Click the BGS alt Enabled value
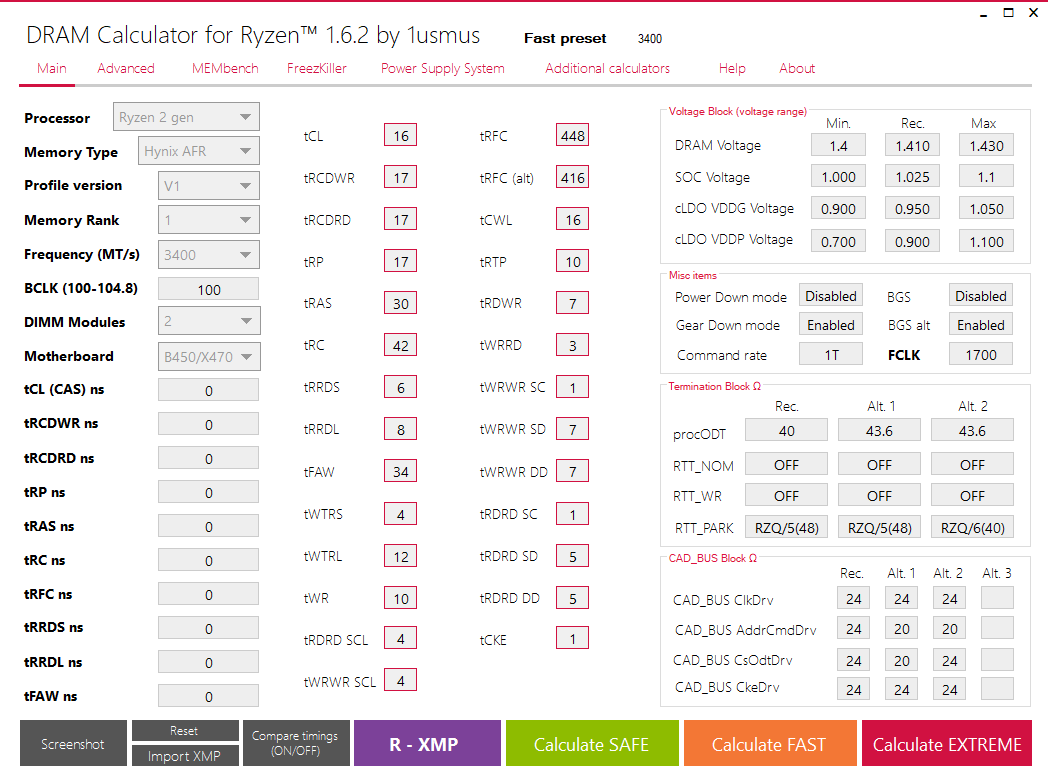Image resolution: width=1048 pixels, height=779 pixels. [980, 325]
